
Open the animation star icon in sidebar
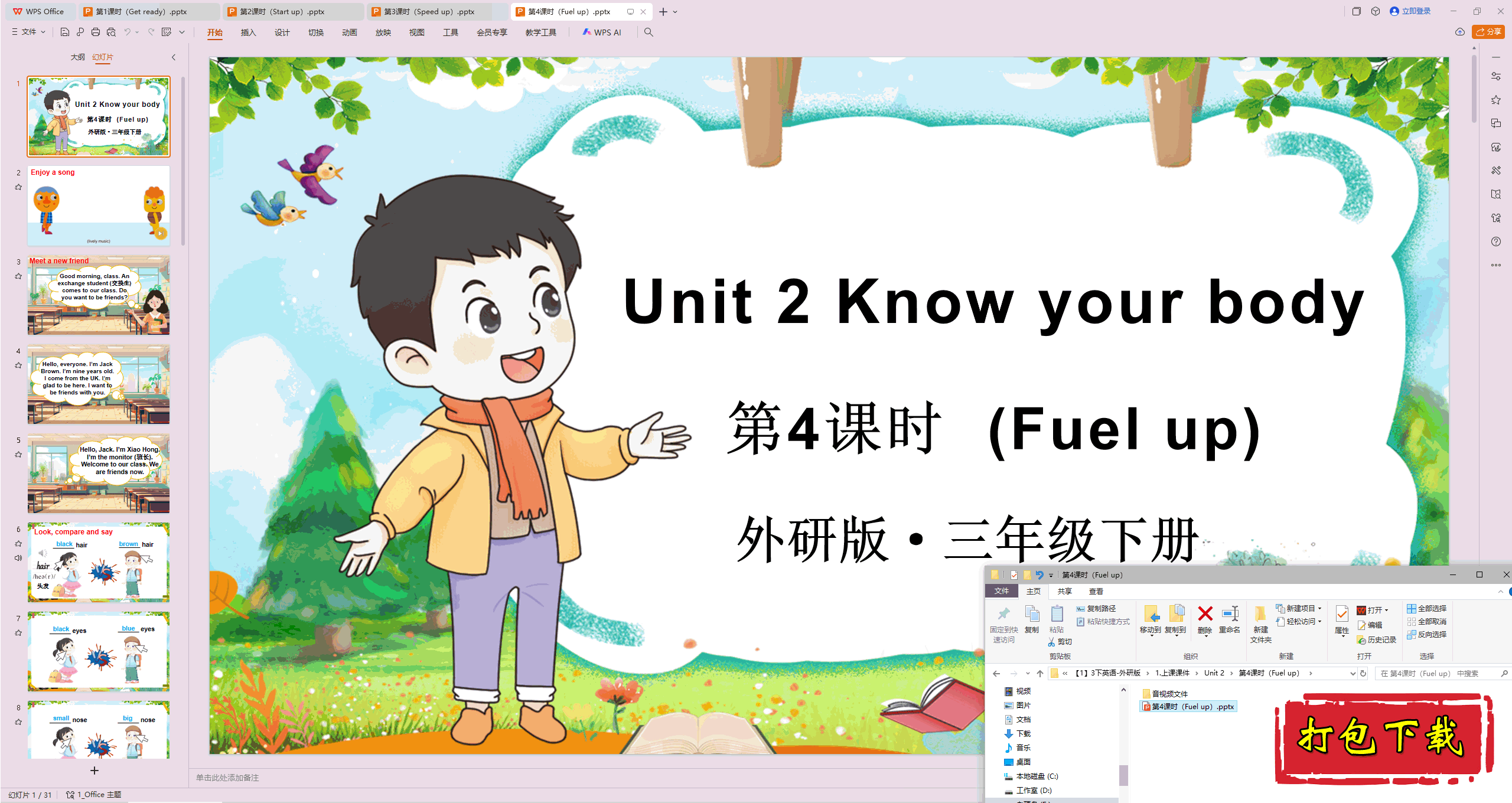pyautogui.click(x=1496, y=100)
